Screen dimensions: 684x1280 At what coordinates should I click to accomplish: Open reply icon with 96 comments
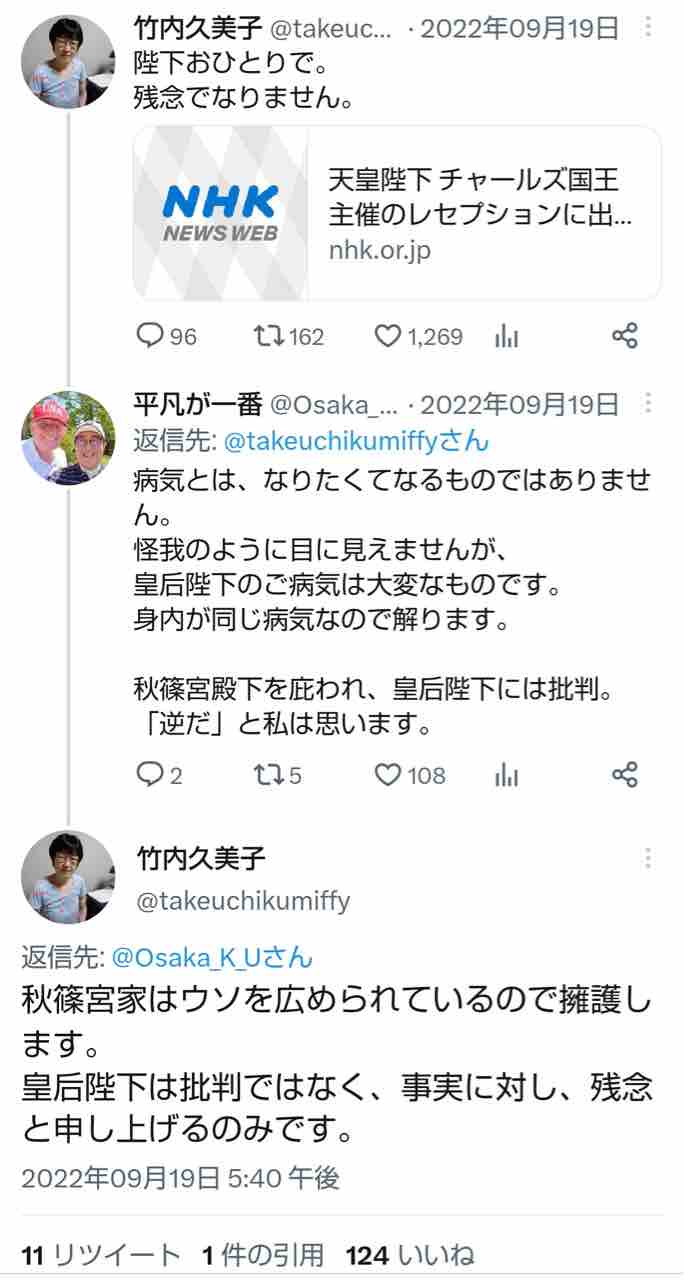(149, 337)
